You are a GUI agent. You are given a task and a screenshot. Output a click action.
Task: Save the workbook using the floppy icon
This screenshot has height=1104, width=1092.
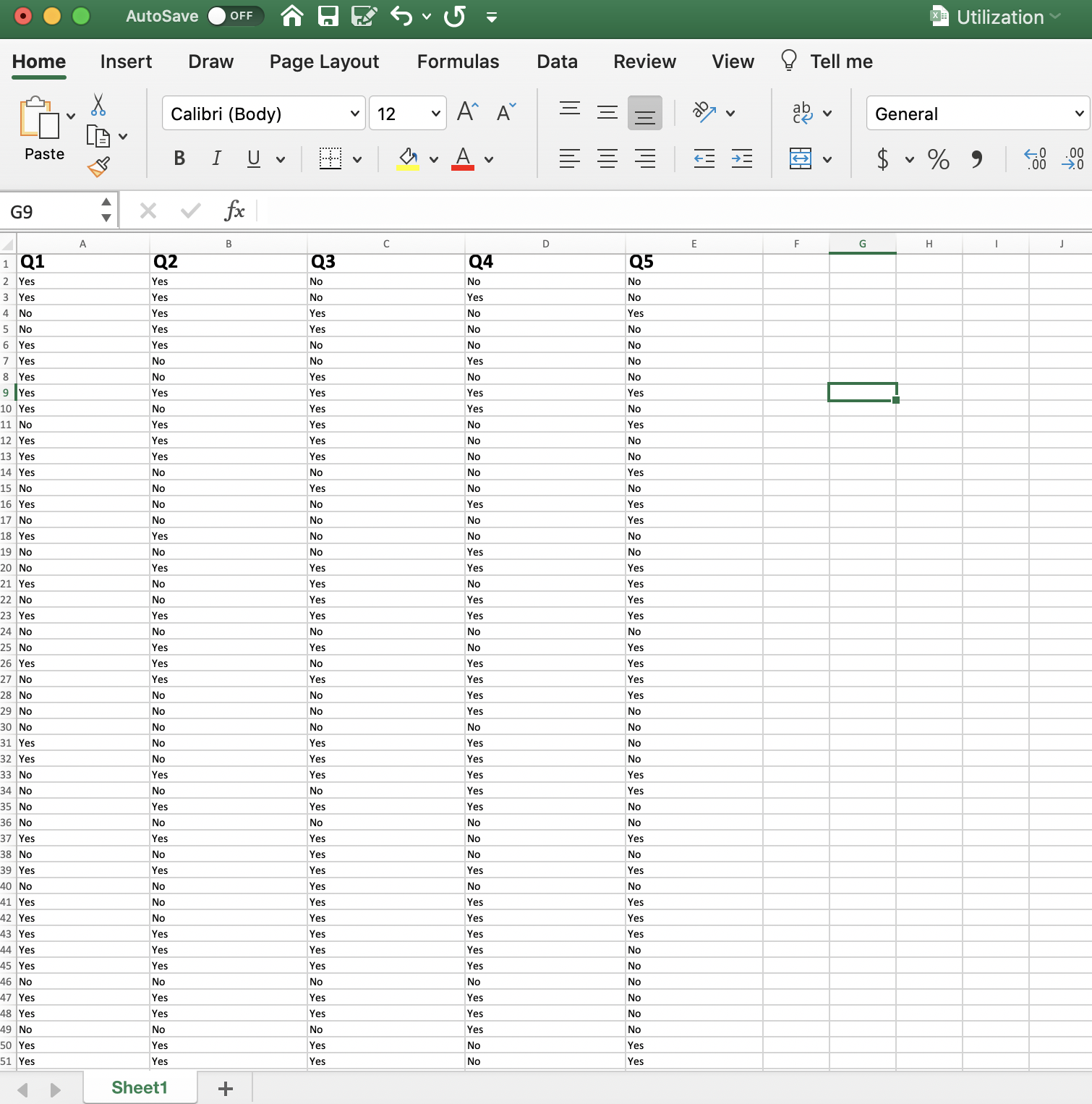(x=328, y=16)
